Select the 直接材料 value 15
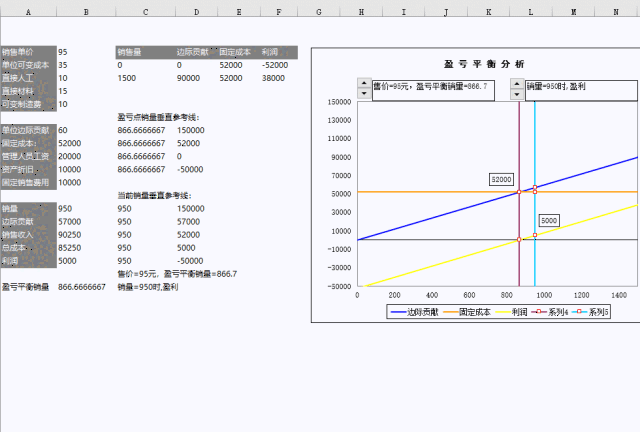This screenshot has width=640, height=432. click(x=62, y=91)
